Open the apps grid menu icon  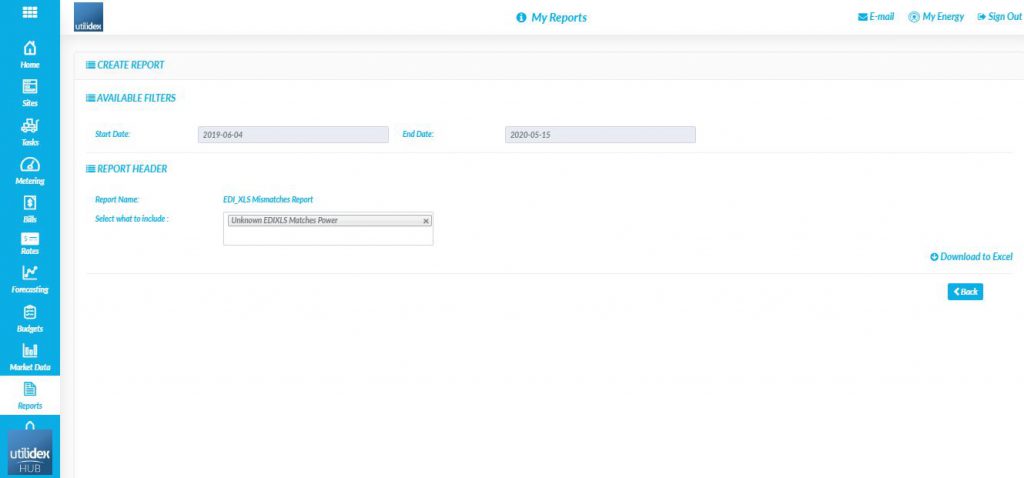coord(30,13)
